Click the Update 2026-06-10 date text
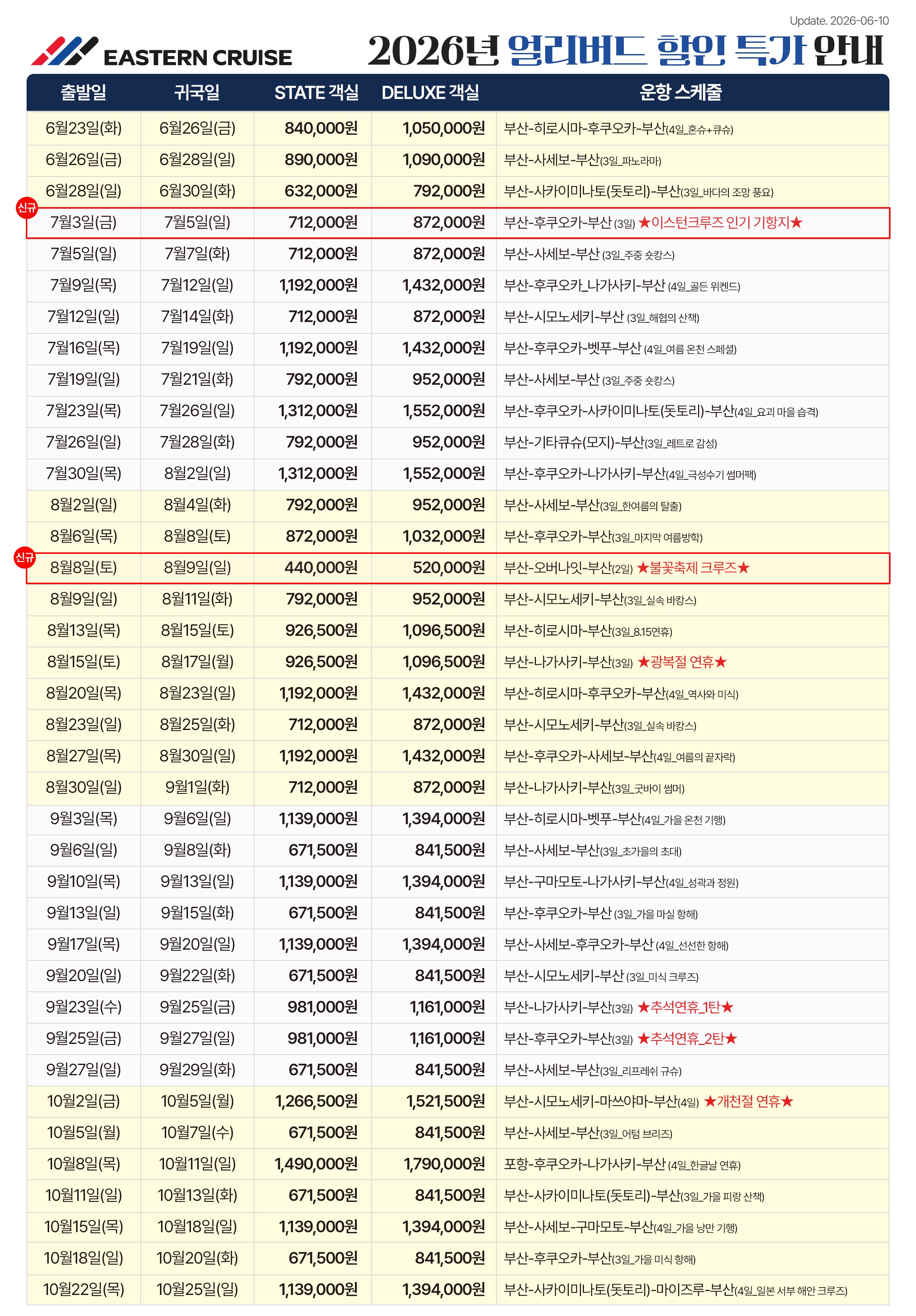Screen dimensions: 916x1316 (x=838, y=21)
